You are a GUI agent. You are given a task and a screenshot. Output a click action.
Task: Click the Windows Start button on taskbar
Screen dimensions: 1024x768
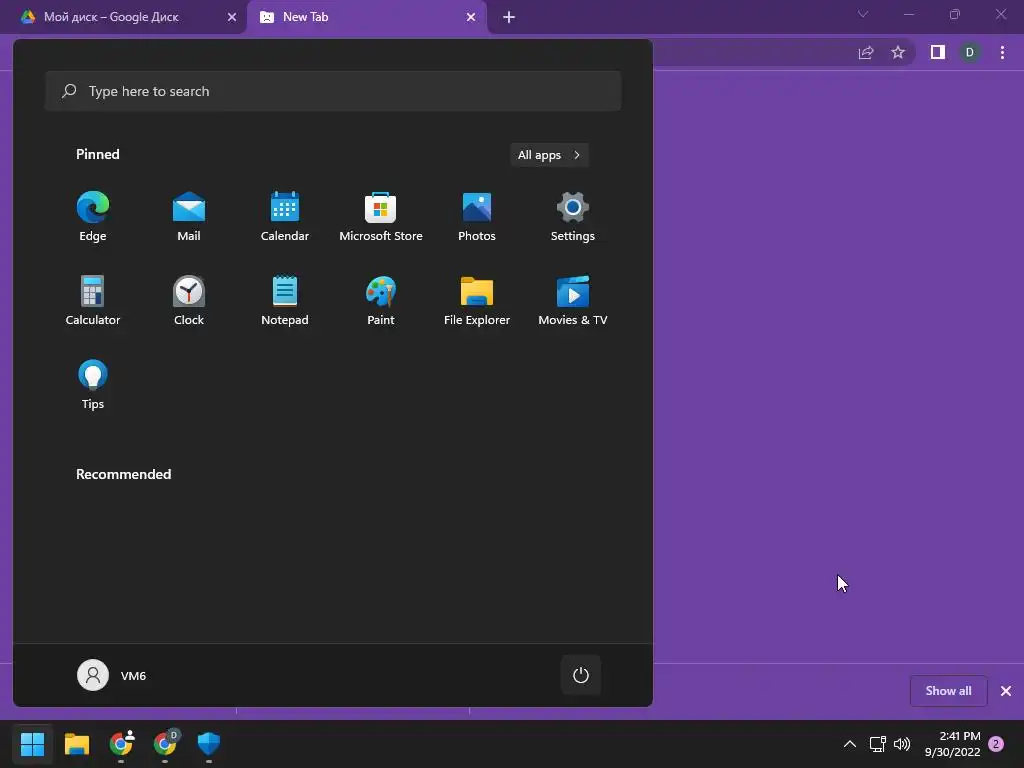(x=32, y=744)
